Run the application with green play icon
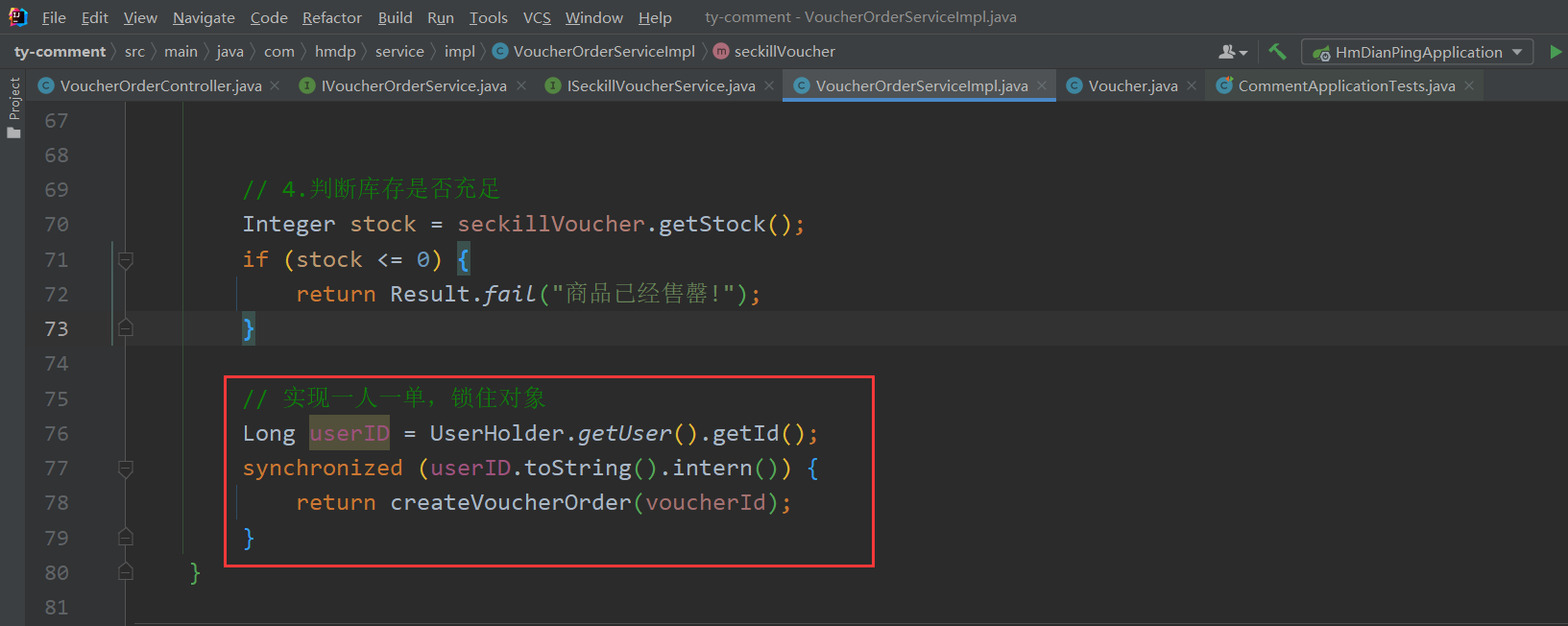The height and width of the screenshot is (626, 1568). (x=1556, y=52)
